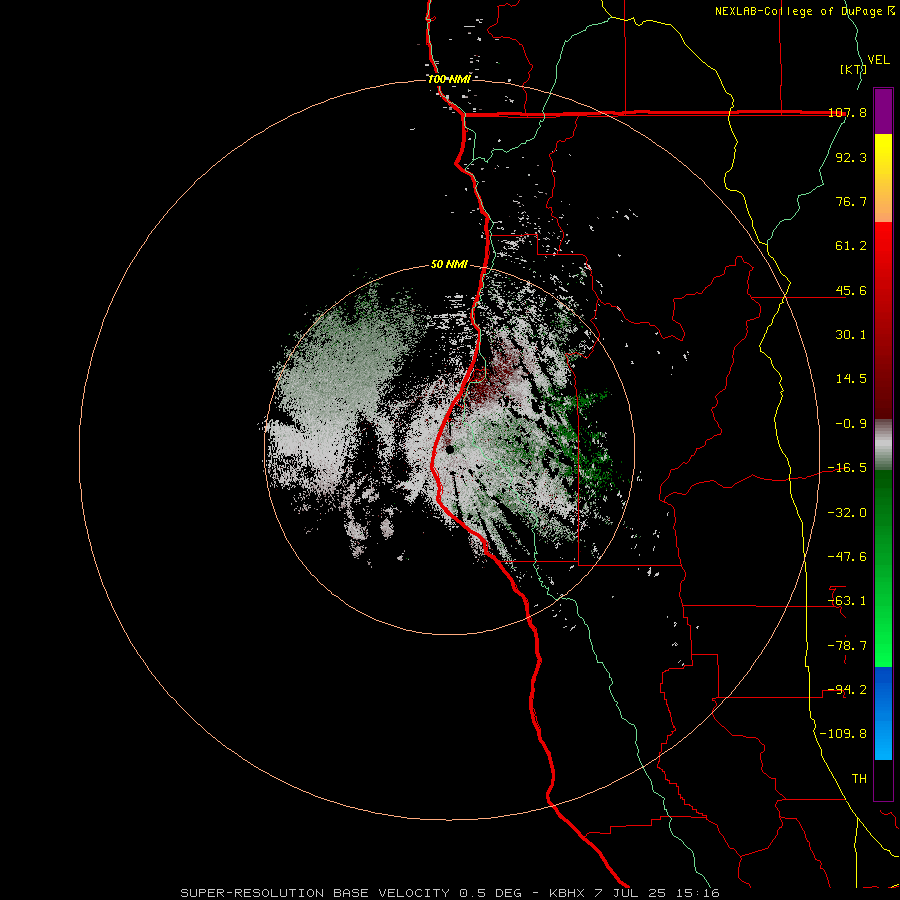
Task: Click the 30.1 legend value
Action: tap(851, 335)
